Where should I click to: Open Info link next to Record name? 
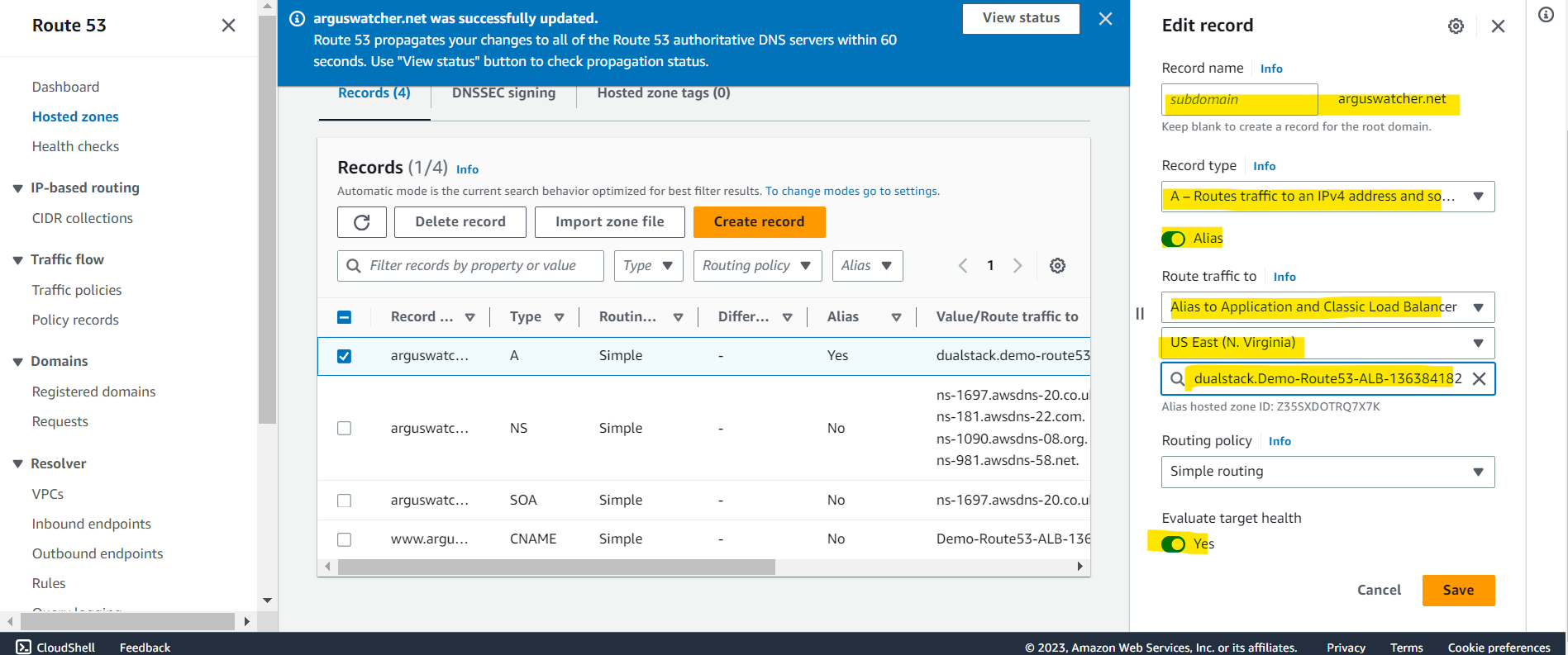pos(1271,69)
